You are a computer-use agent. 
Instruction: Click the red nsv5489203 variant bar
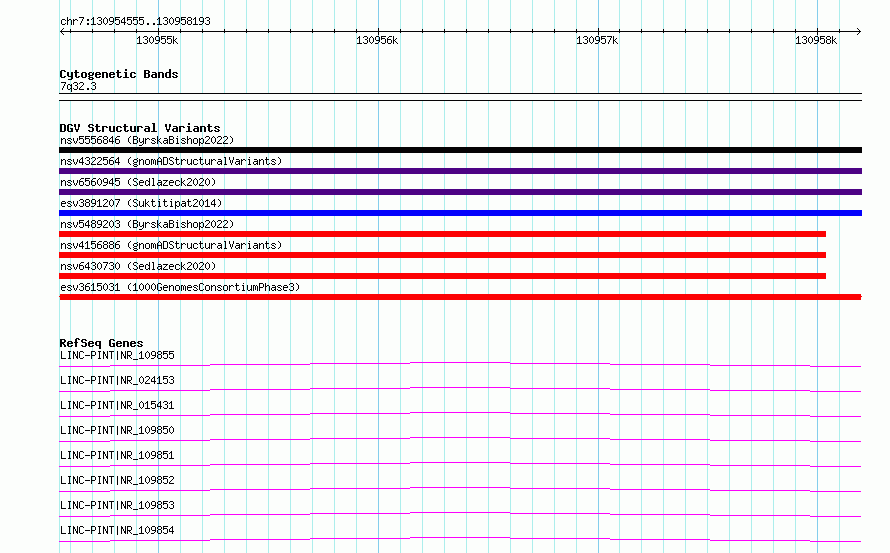click(x=442, y=234)
